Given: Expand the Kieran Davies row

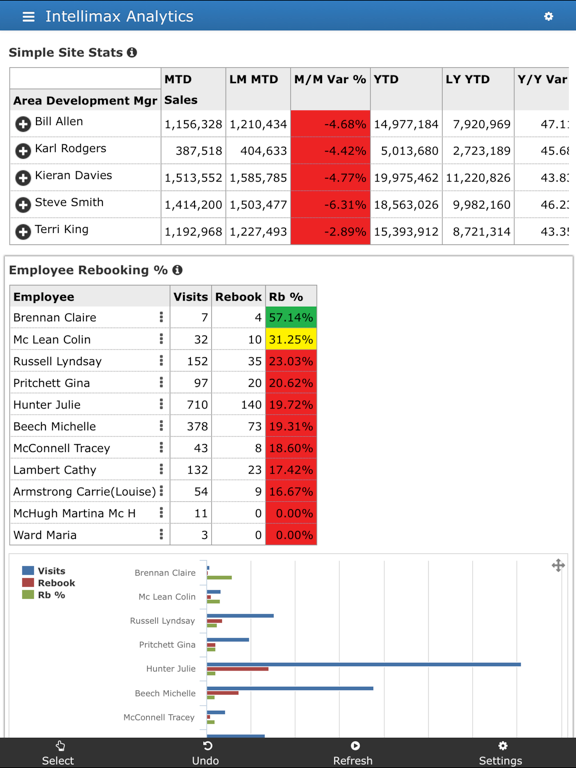Looking at the screenshot, I should click(x=23, y=178).
